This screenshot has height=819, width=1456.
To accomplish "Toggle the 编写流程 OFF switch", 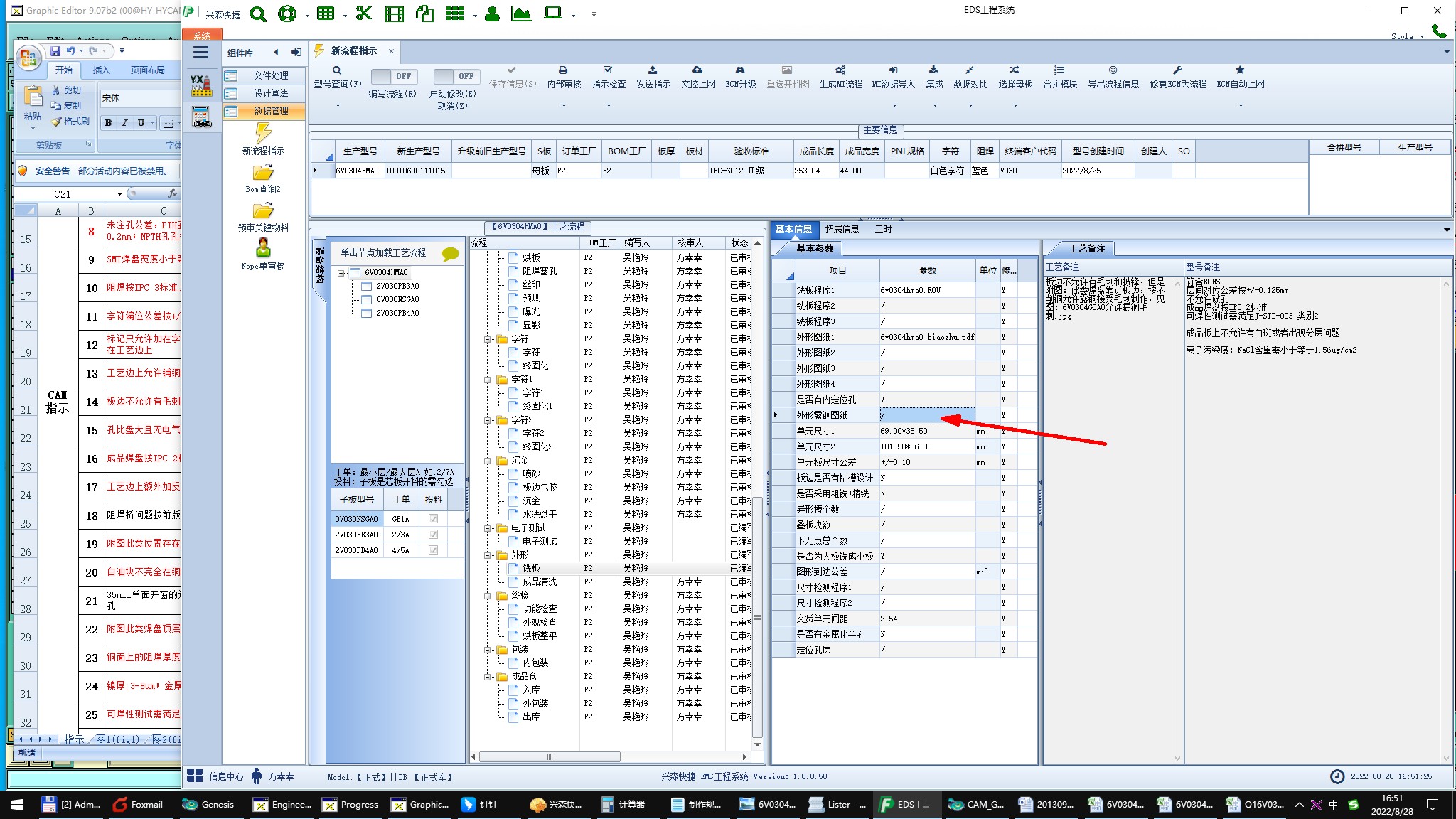I will [395, 76].
